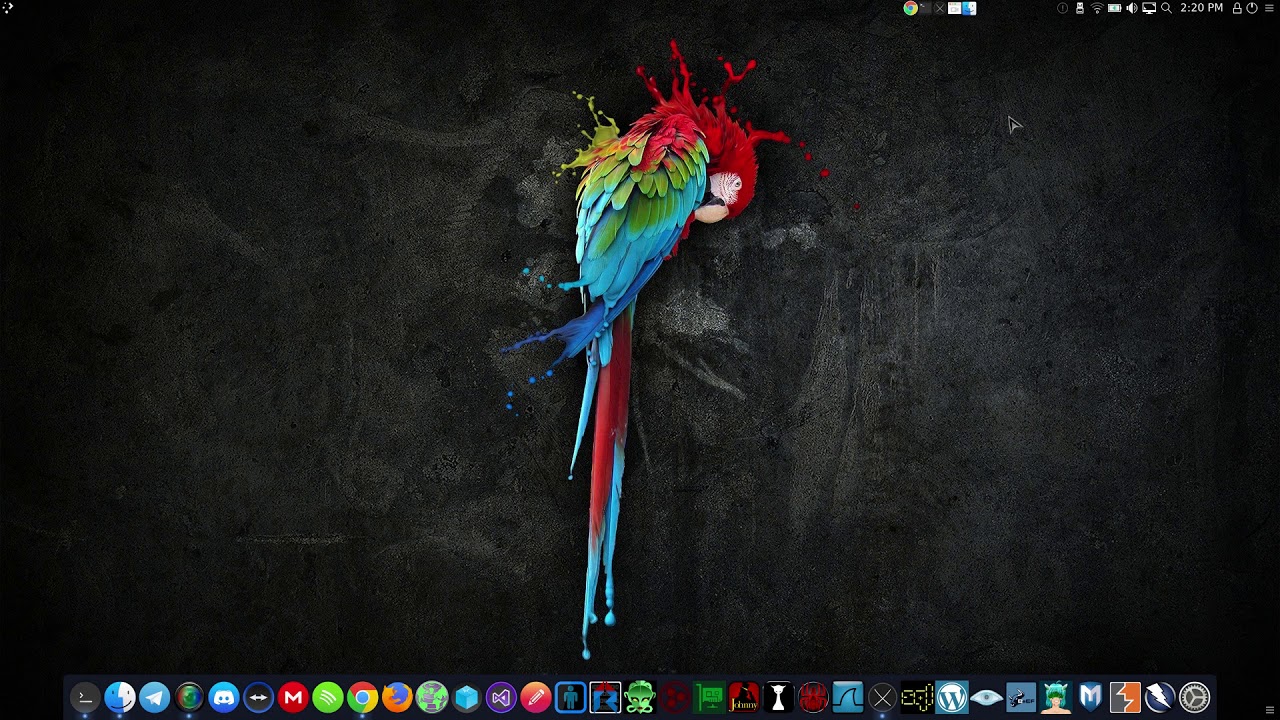
Task: Open the applications menu at top-left corner
Action: coord(8,8)
